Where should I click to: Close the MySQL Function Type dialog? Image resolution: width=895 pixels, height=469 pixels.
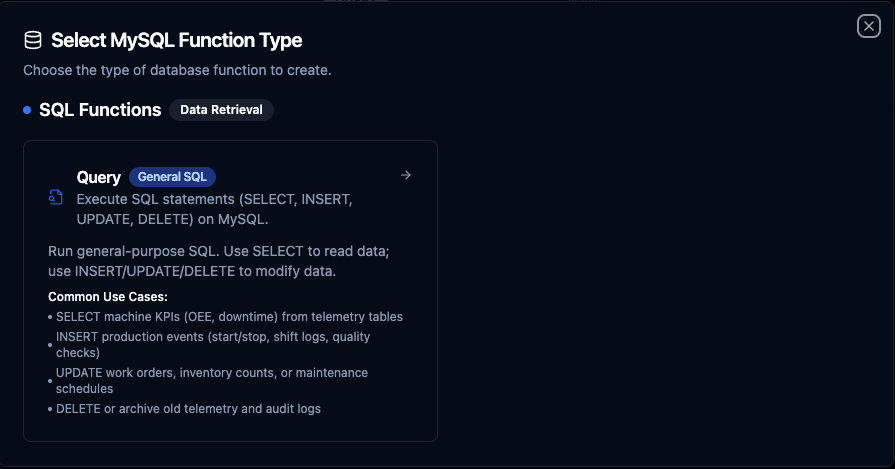868,27
